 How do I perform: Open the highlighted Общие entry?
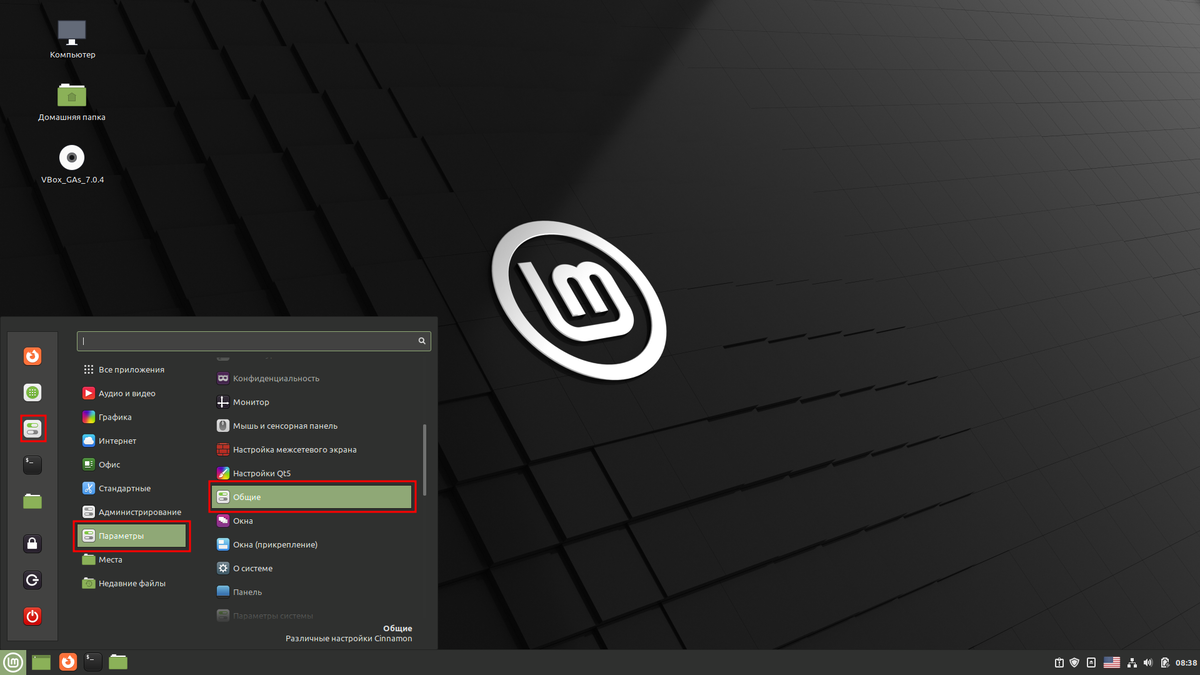coord(313,497)
